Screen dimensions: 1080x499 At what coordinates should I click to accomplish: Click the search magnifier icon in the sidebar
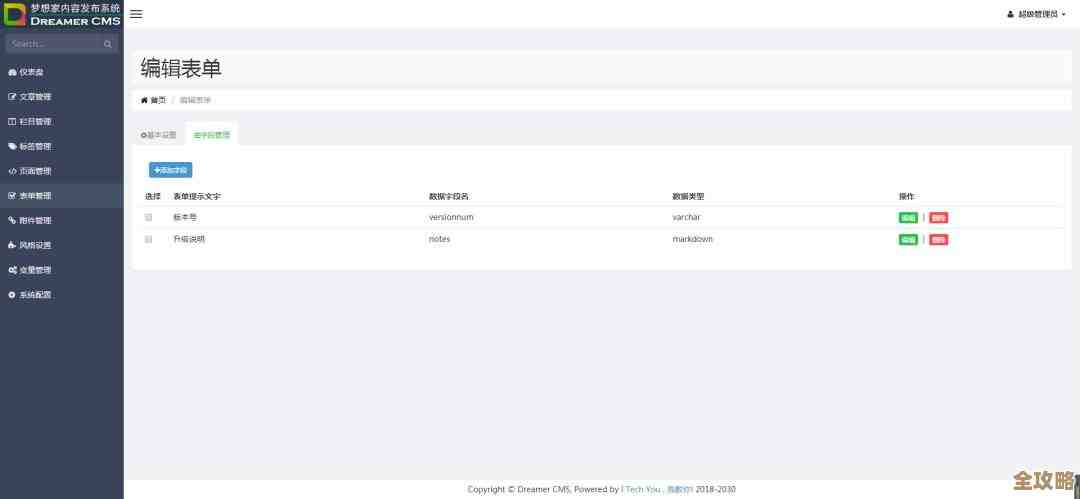pyautogui.click(x=108, y=44)
